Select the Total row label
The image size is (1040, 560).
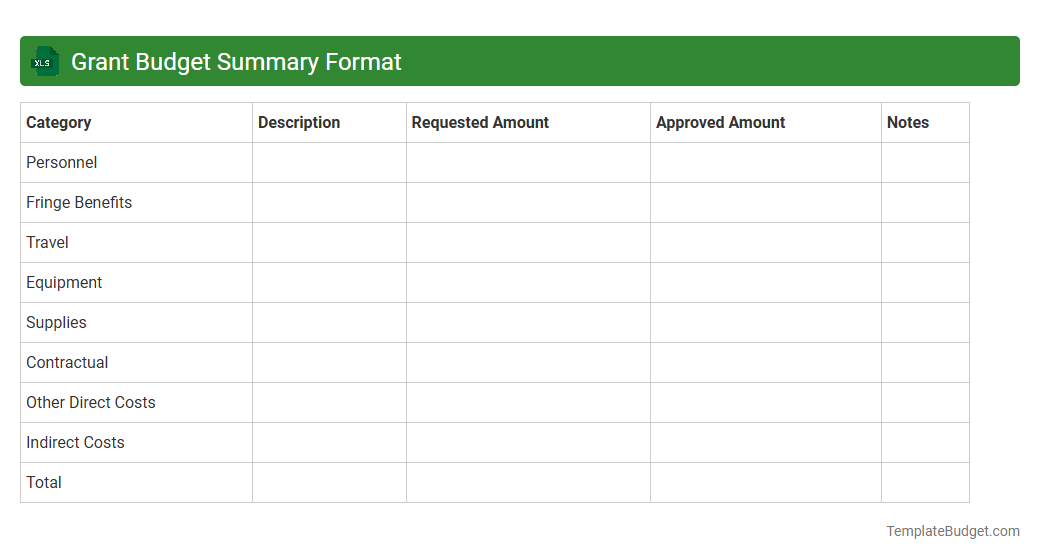pos(44,482)
